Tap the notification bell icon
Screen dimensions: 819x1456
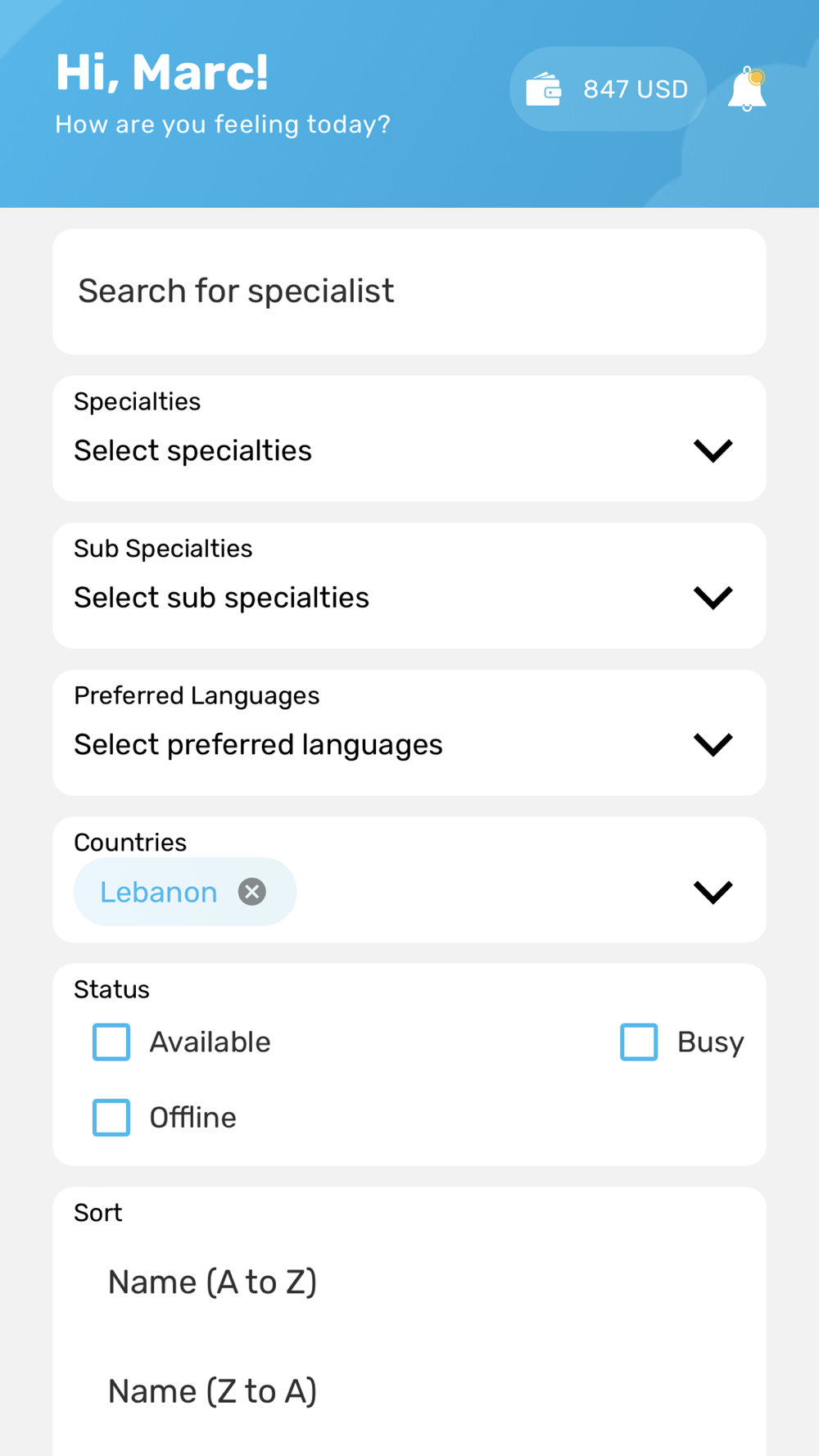tap(747, 89)
